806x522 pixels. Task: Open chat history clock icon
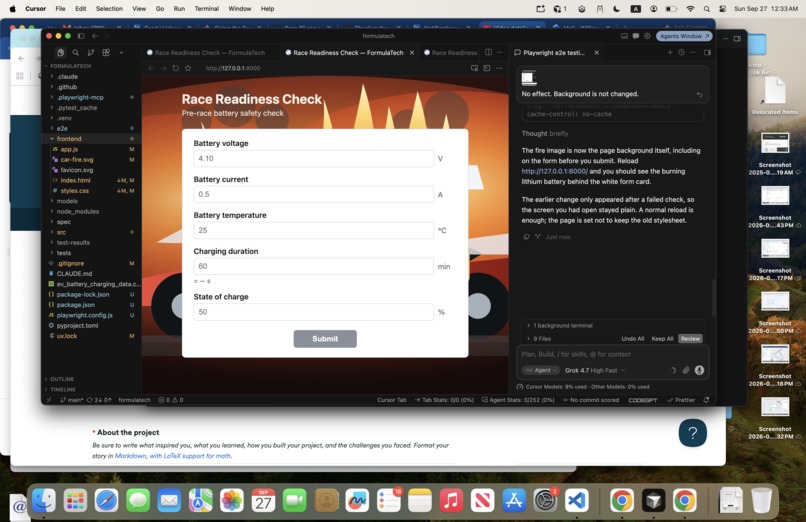coord(682,52)
